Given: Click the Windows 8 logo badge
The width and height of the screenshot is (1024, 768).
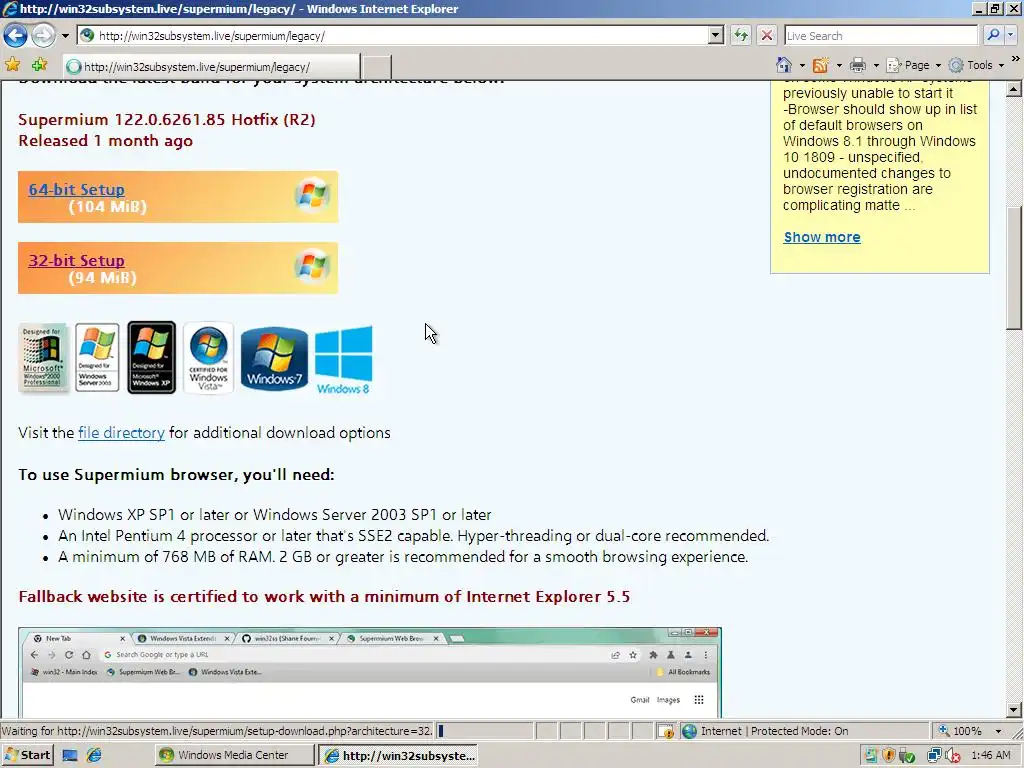Looking at the screenshot, I should tap(344, 360).
